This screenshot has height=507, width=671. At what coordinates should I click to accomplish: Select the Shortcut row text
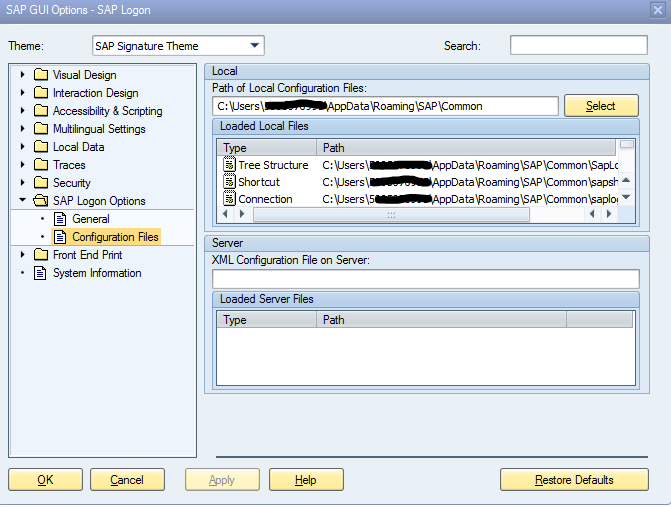(259, 182)
